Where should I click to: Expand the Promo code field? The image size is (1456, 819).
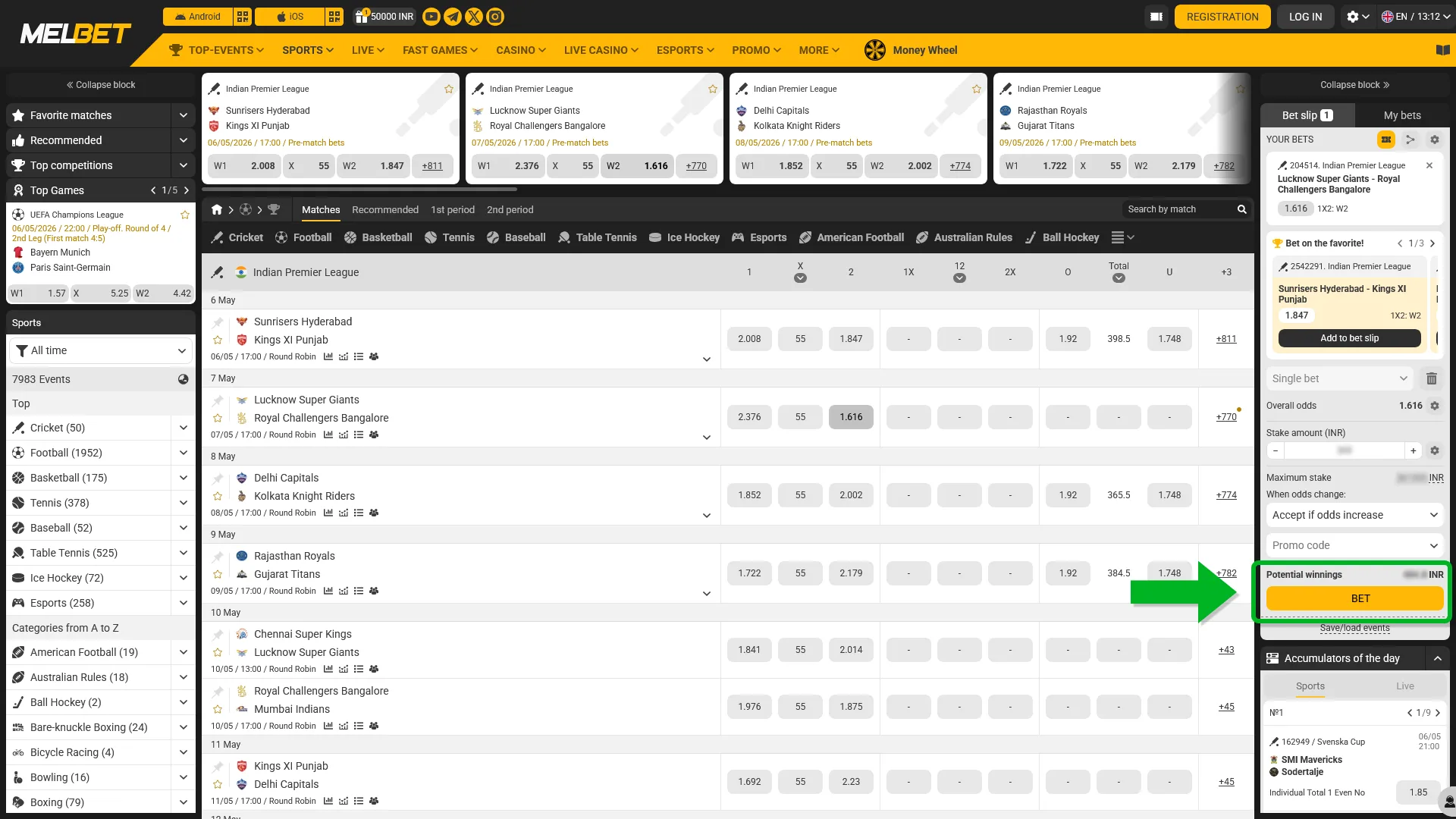(1354, 545)
